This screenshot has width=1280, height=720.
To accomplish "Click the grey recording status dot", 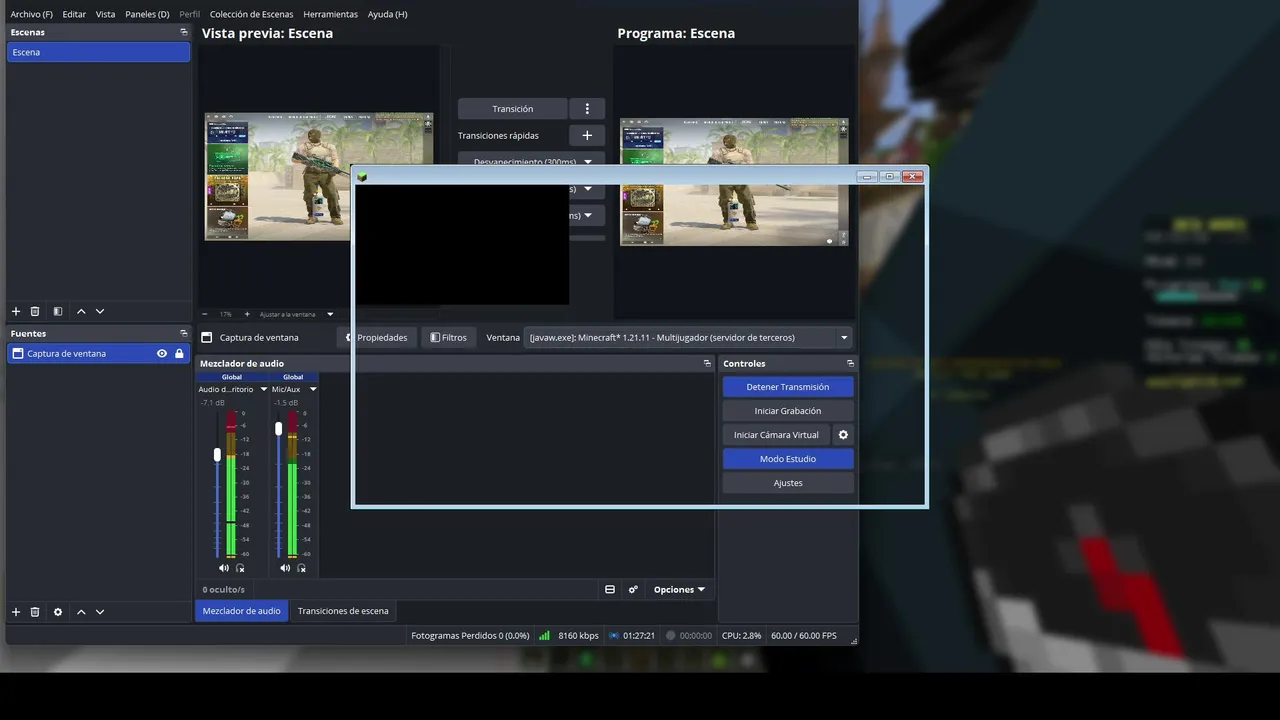I will [671, 635].
